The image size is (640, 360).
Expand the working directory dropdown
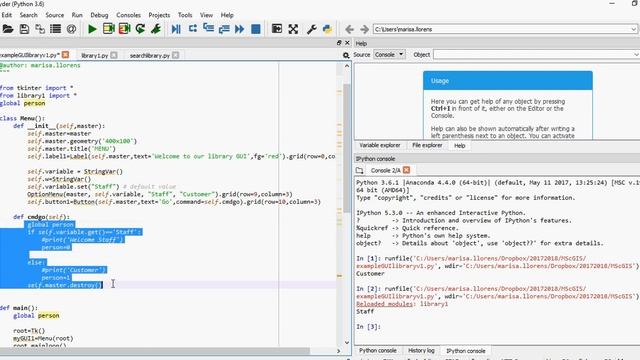tap(633, 29)
